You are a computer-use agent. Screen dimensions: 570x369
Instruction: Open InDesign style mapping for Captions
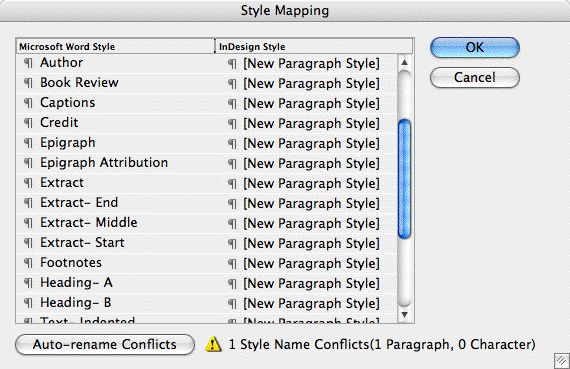pos(312,104)
